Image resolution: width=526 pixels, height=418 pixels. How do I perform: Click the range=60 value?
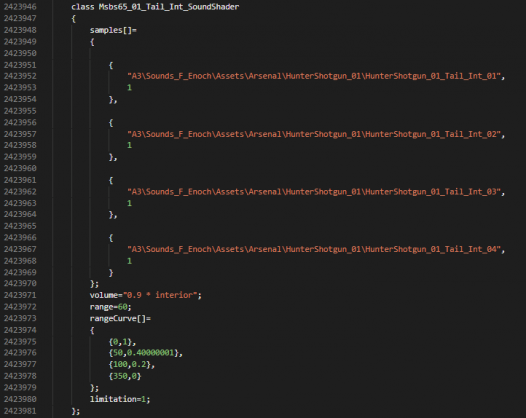click(110, 307)
